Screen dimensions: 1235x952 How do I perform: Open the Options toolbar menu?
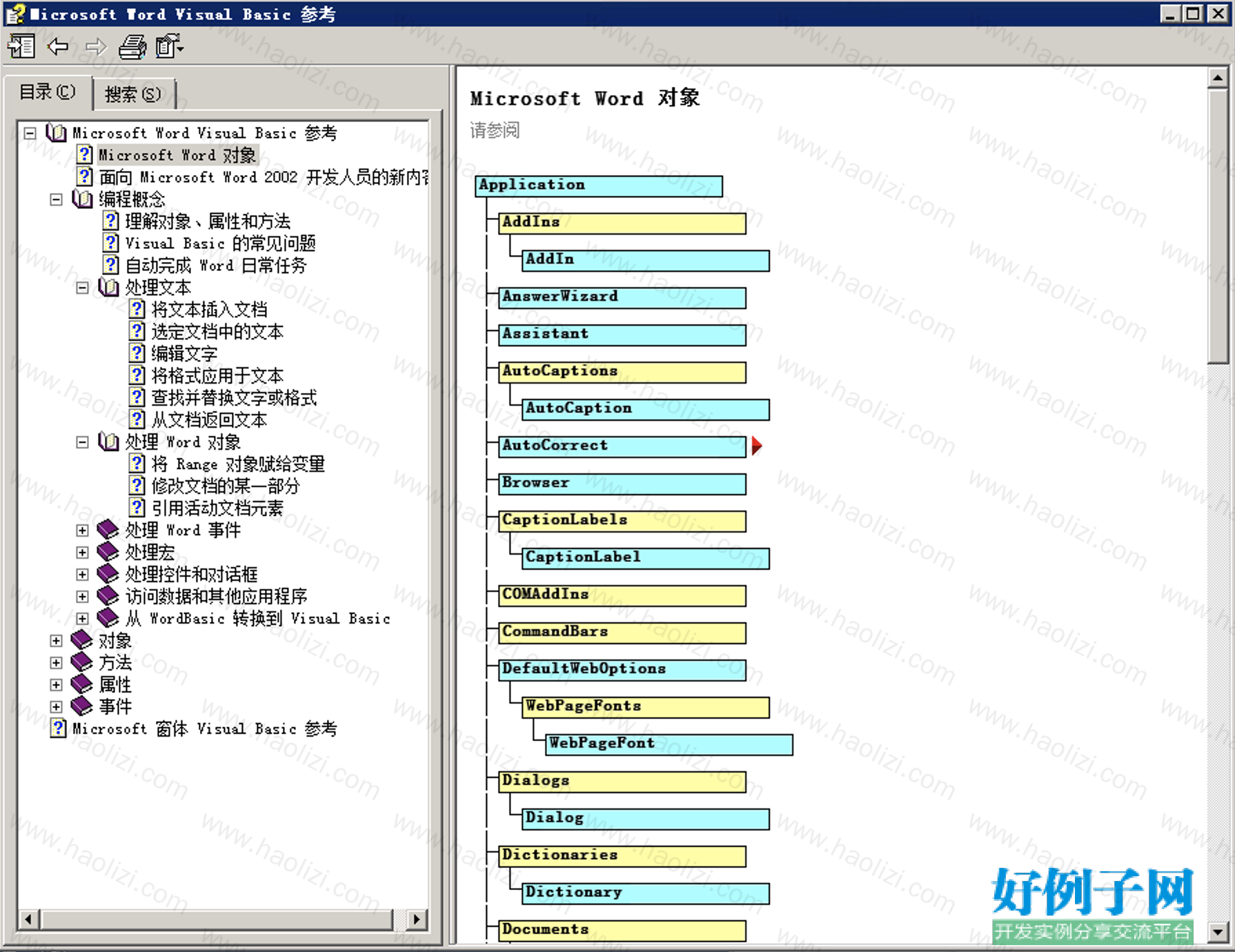(x=170, y=47)
